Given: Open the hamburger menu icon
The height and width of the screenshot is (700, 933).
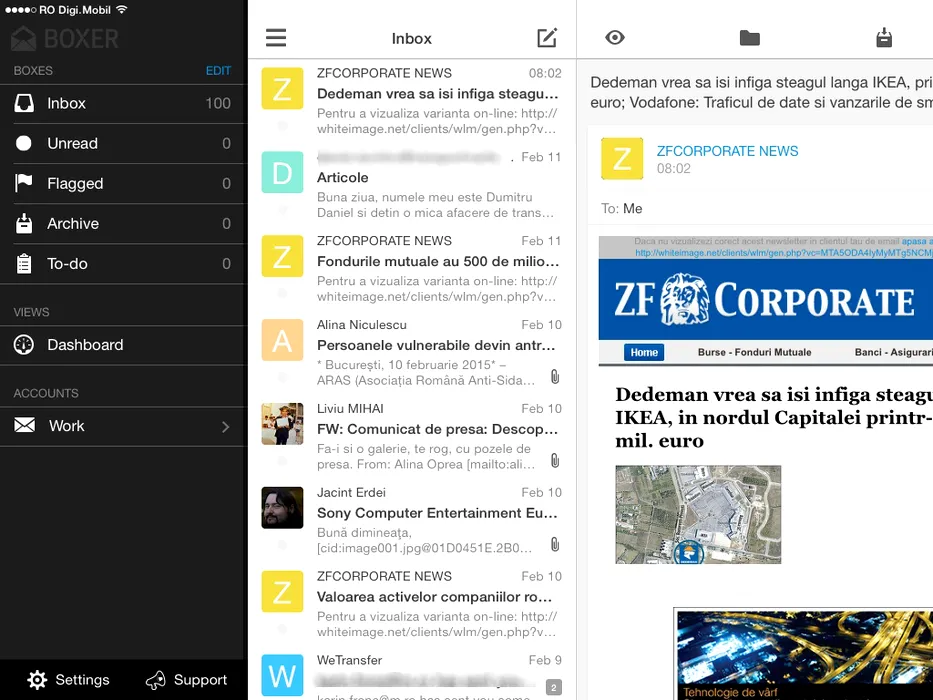Looking at the screenshot, I should [276, 38].
